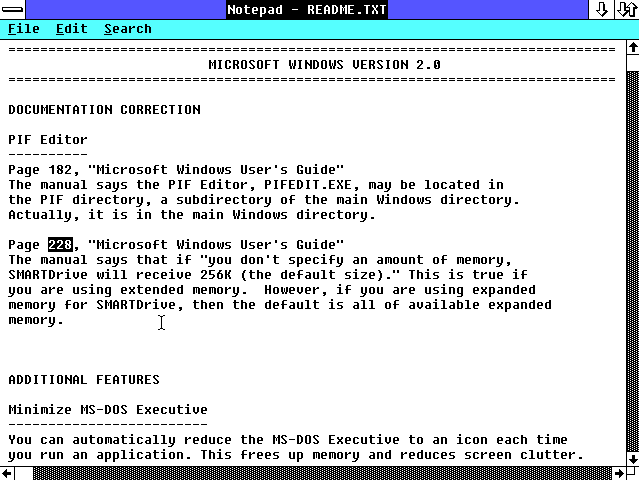
Task: Click the horizontal scrollbar thumb box
Action: 24,473
